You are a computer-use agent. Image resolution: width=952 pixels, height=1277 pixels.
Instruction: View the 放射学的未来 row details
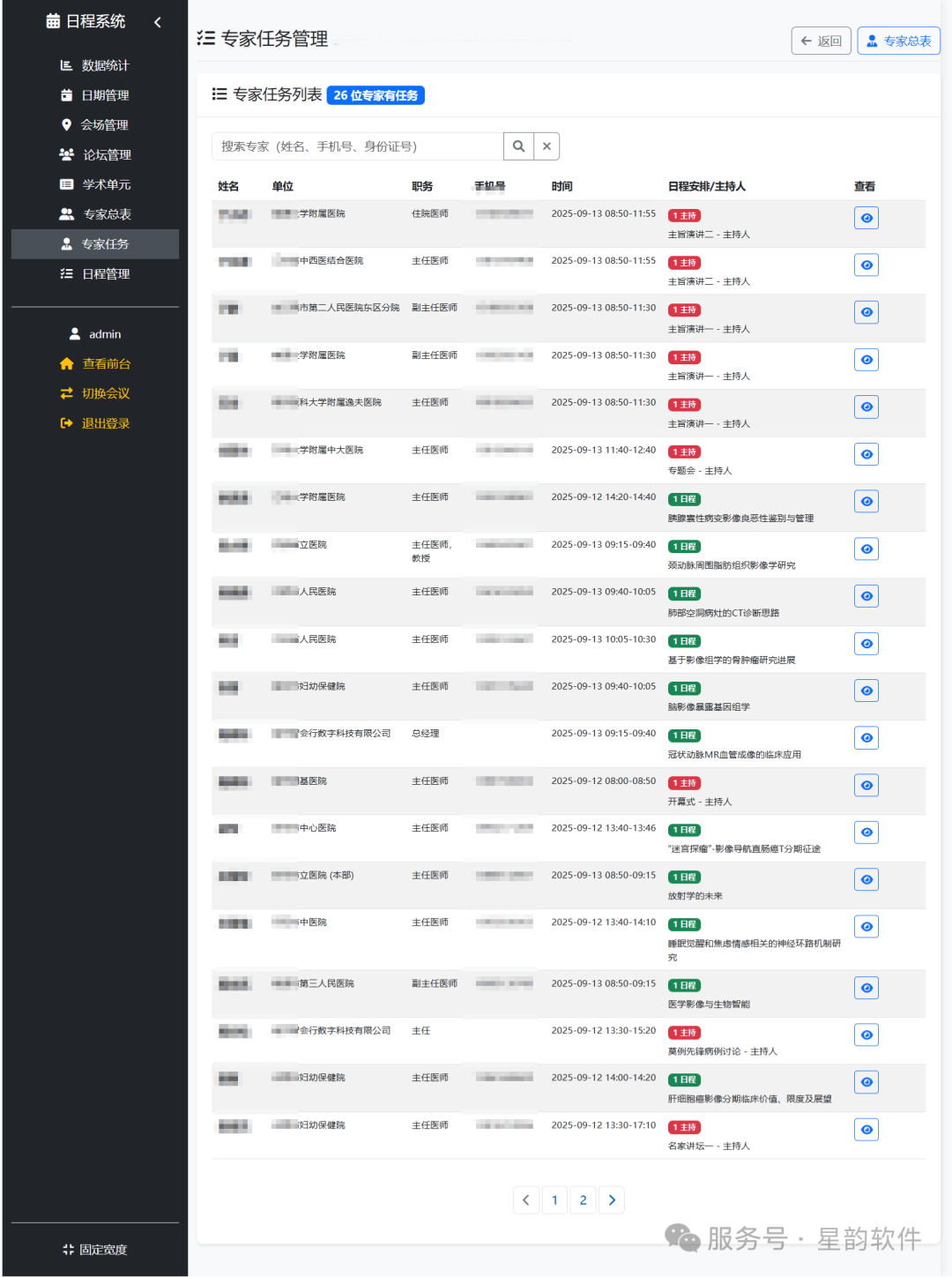pos(866,880)
